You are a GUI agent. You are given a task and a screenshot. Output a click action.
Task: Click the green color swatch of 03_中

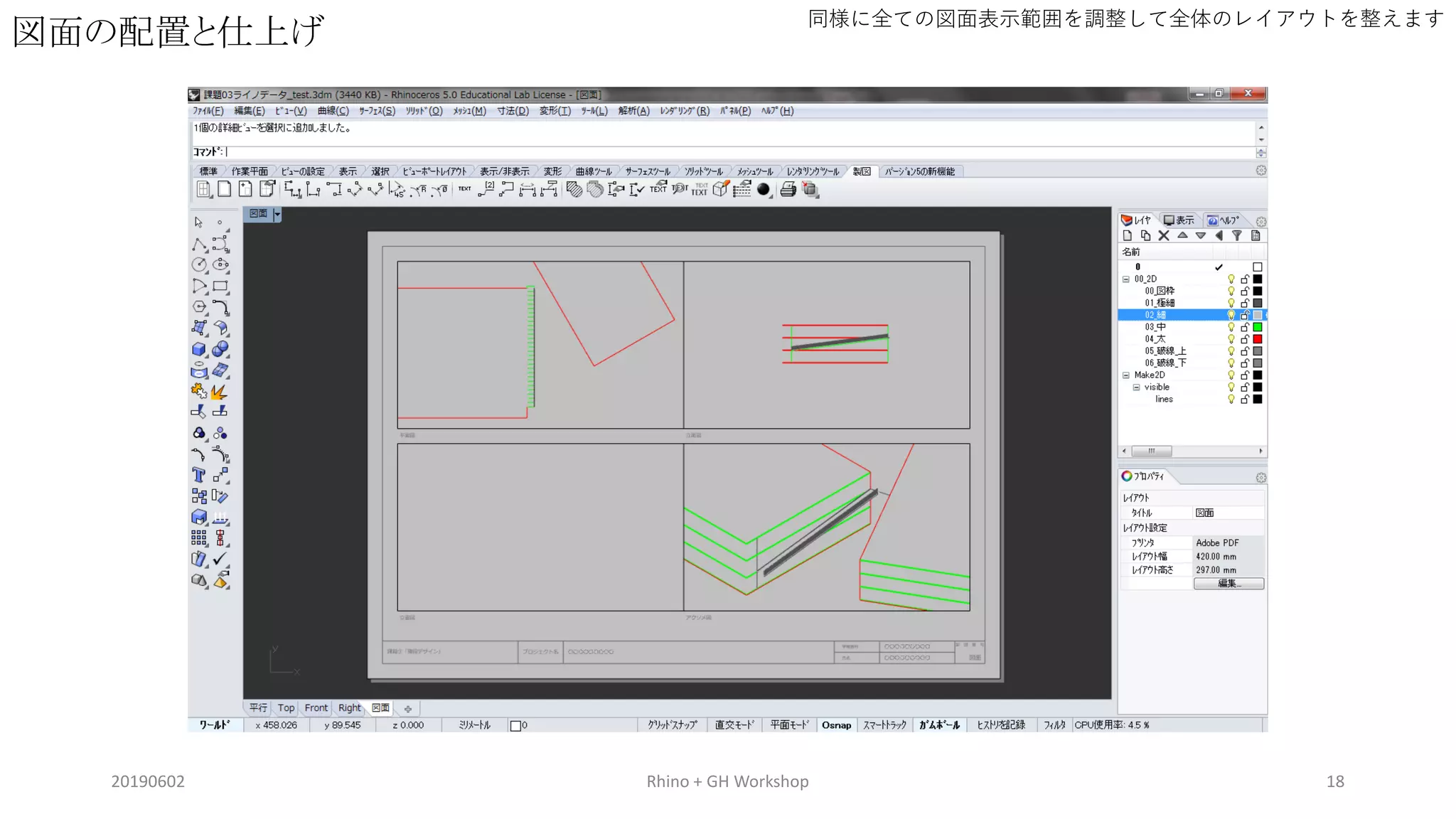(x=1257, y=327)
